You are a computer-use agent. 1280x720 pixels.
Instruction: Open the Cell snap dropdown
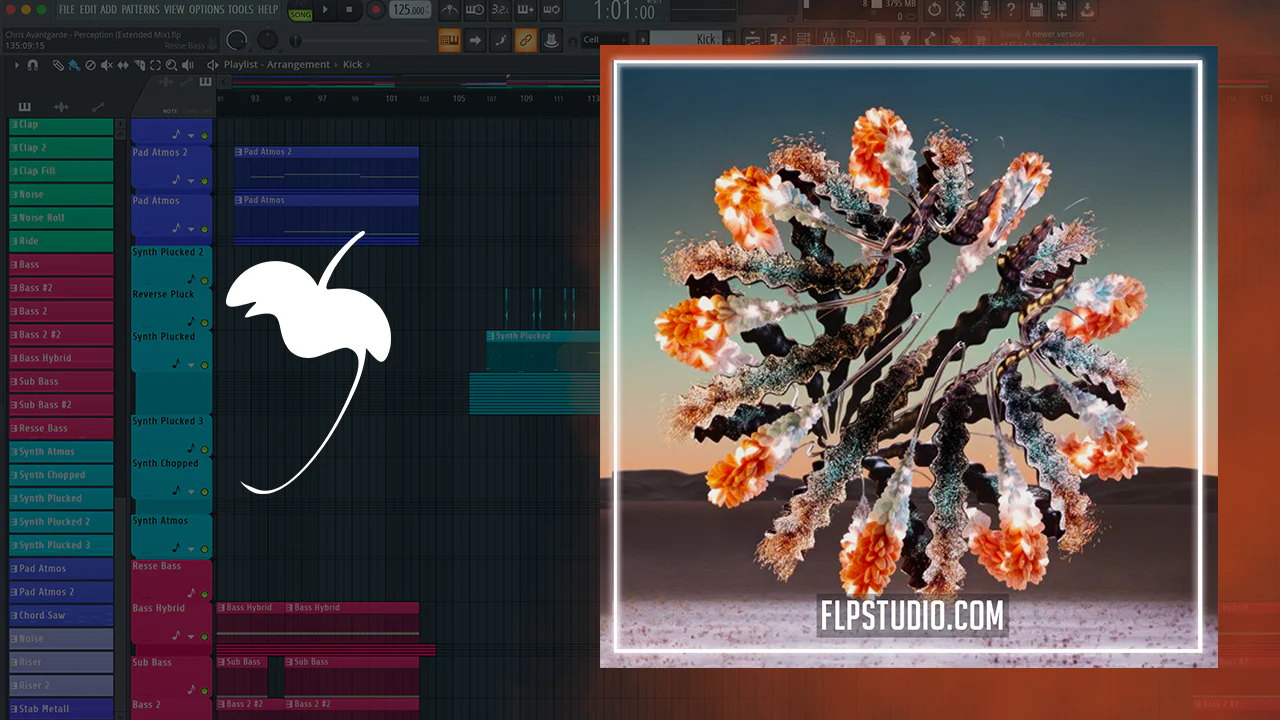[604, 40]
